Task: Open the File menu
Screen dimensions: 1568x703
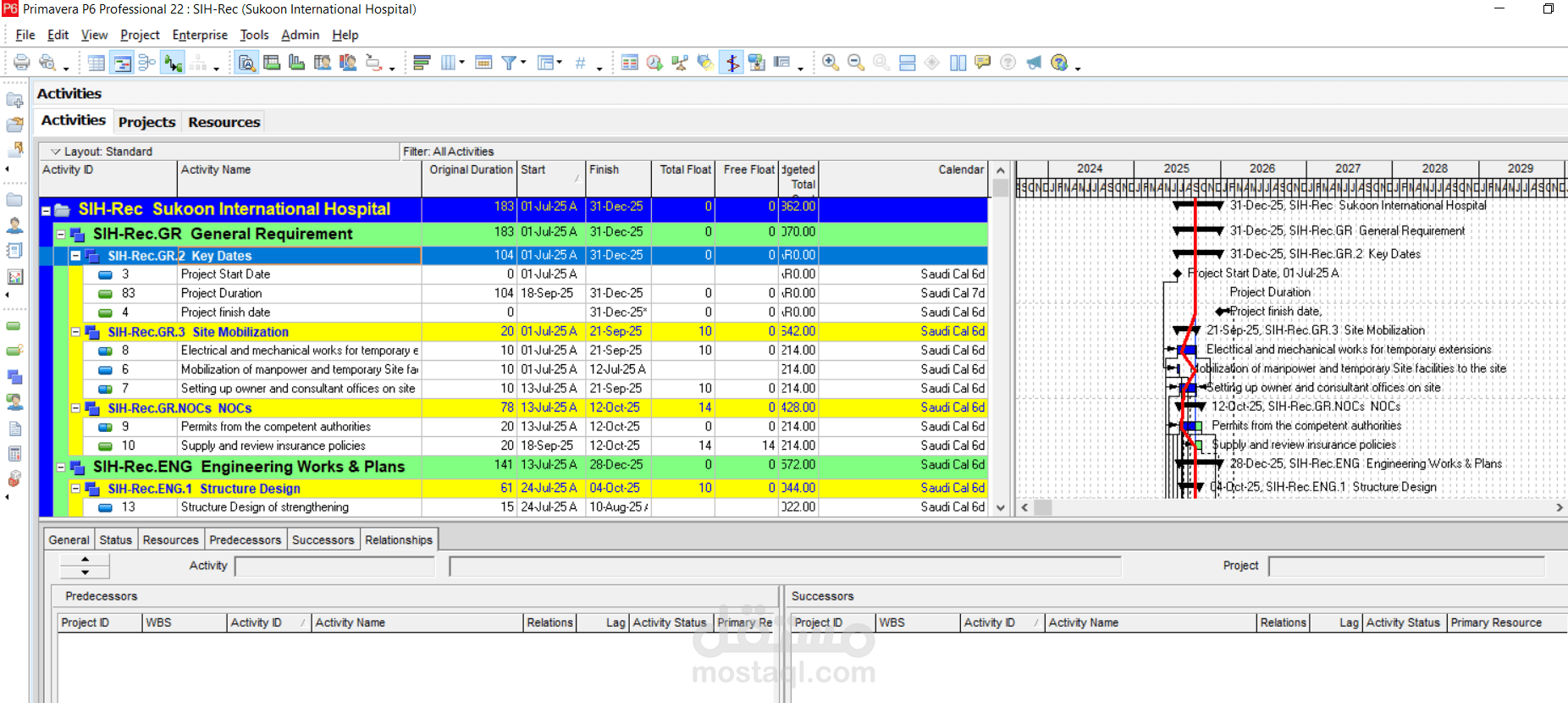Action: pos(25,35)
